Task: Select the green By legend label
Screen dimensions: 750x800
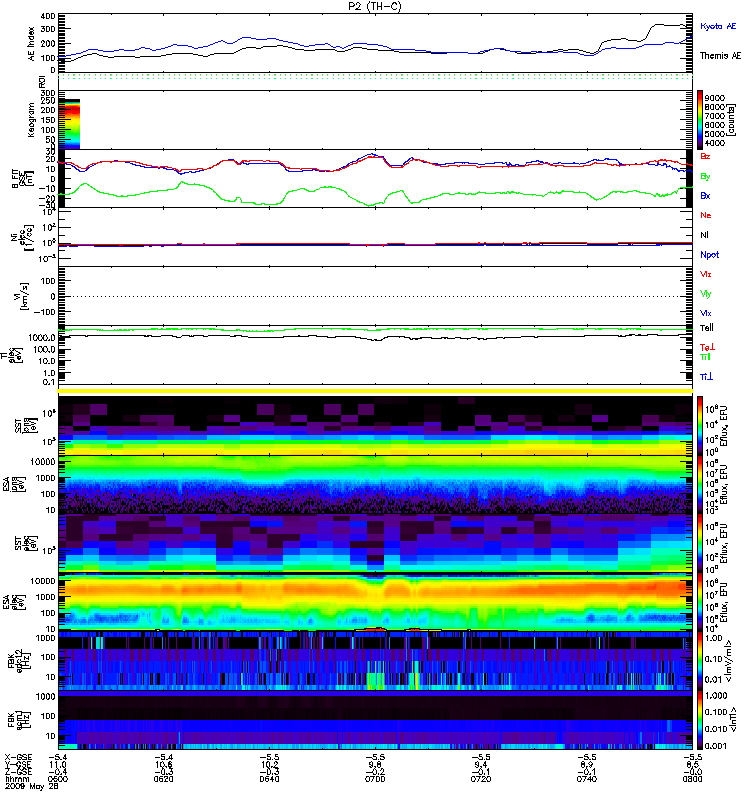Action: point(705,177)
